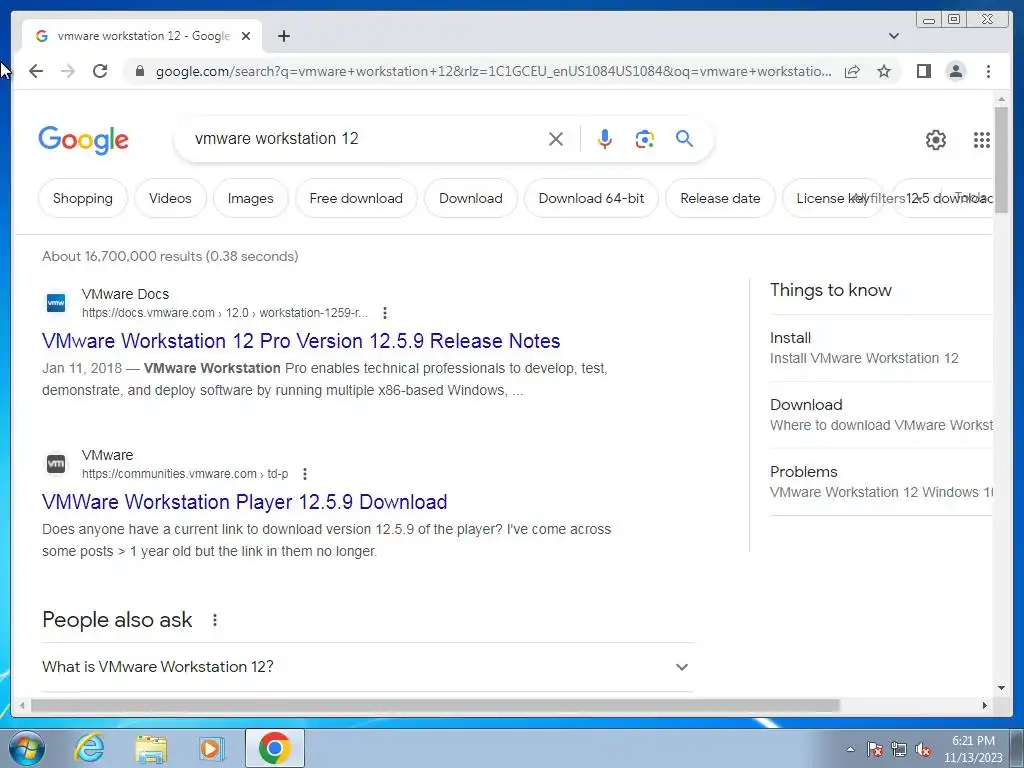1024x768 pixels.
Task: Open the Action Center flag icon
Action: (x=875, y=749)
